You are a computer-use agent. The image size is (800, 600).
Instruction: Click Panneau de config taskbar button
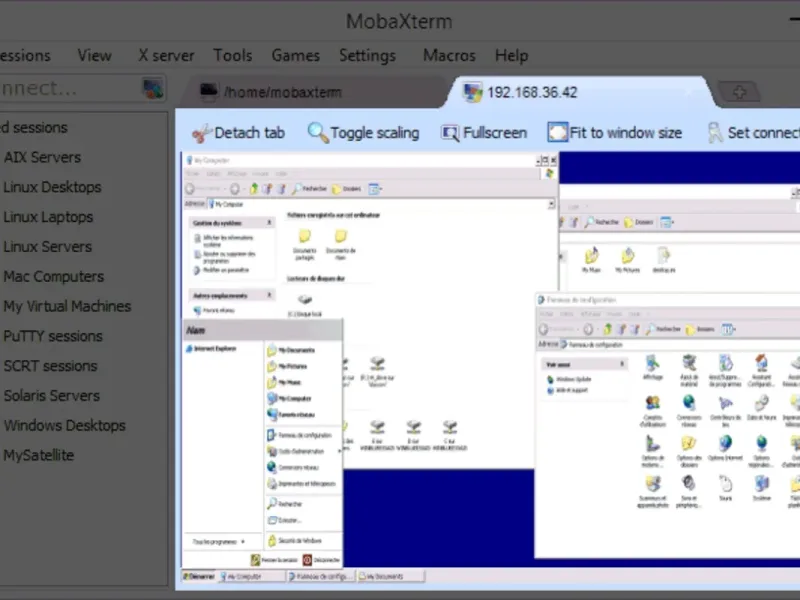(321, 577)
